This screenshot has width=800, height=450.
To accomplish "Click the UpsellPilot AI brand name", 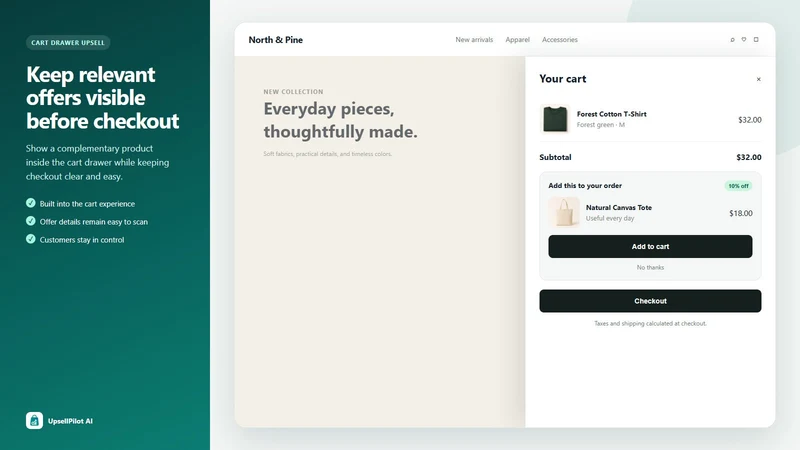I will [x=70, y=421].
